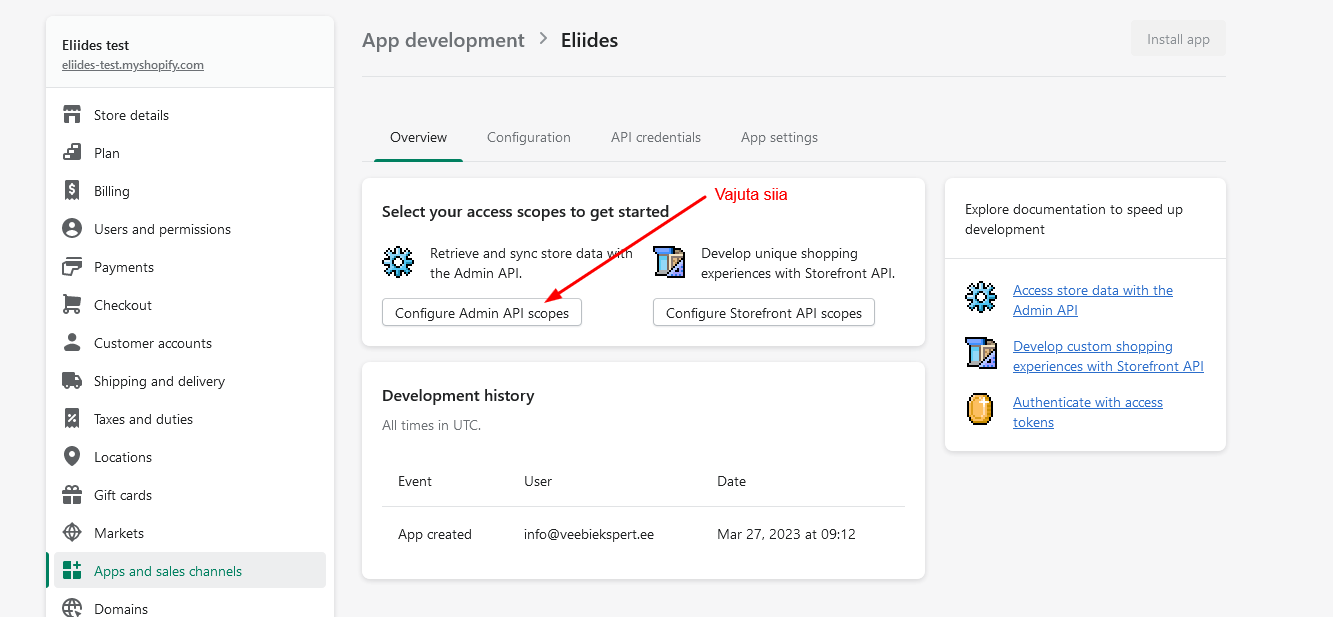Click the Payments card icon

tap(72, 267)
